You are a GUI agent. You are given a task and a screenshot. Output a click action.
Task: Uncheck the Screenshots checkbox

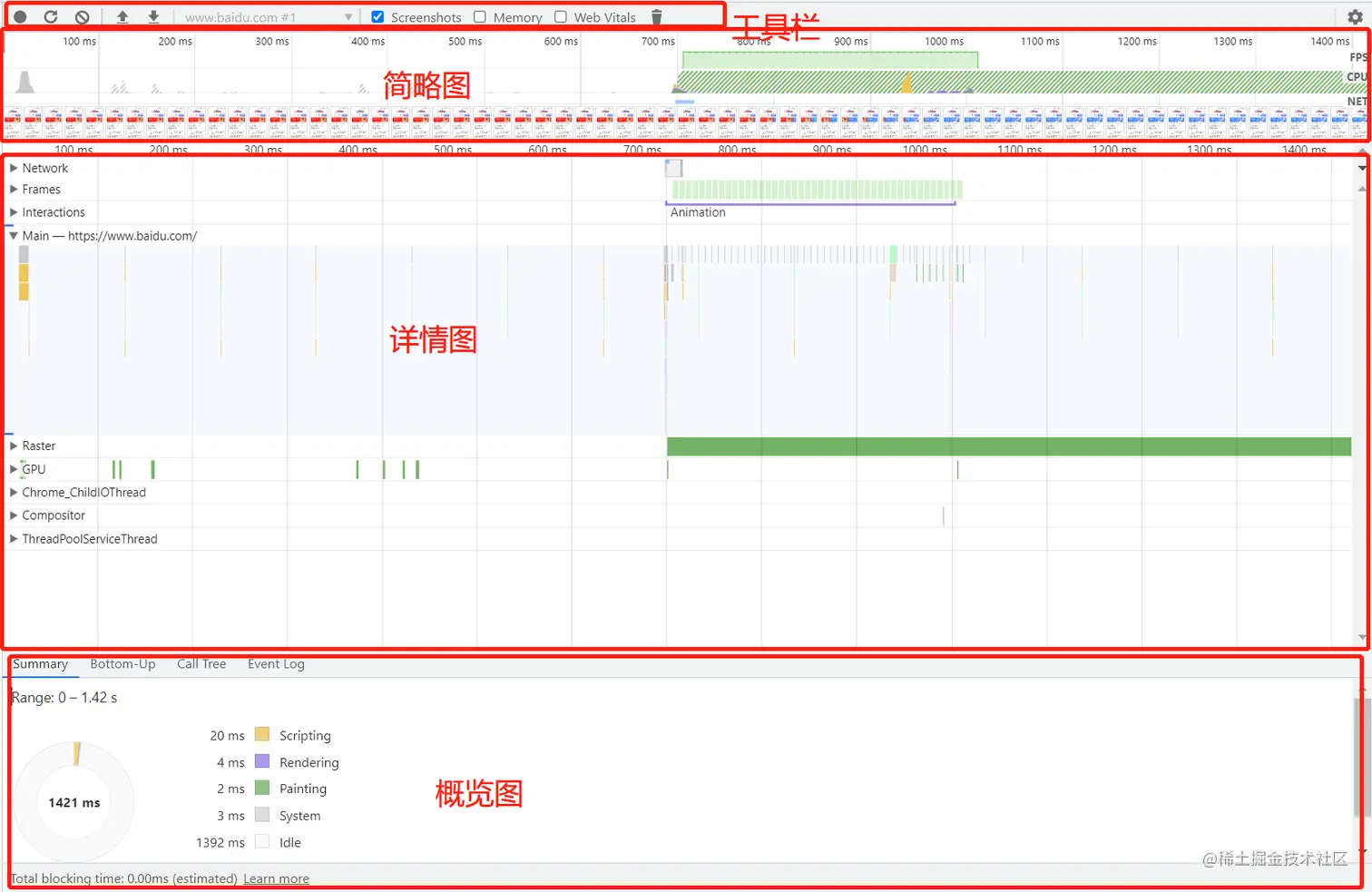(x=377, y=17)
